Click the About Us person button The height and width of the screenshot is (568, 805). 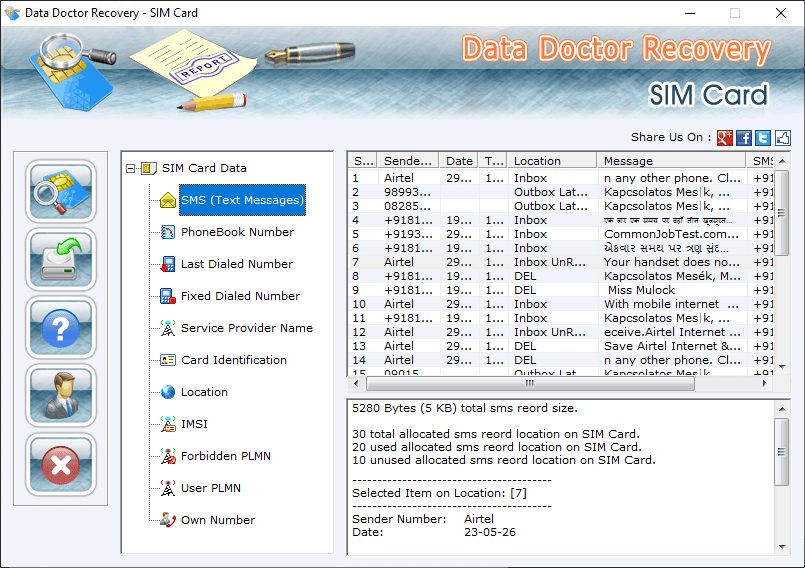[x=61, y=395]
